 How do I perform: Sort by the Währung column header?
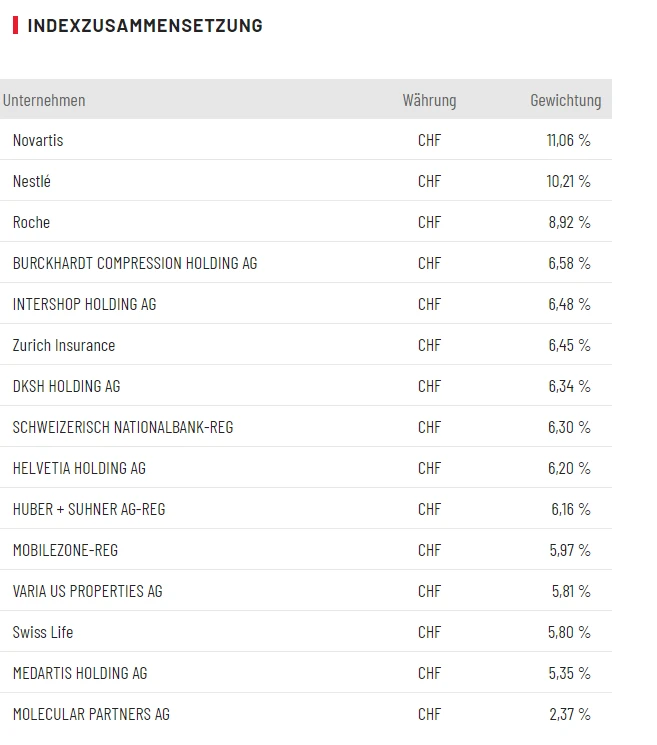(x=429, y=100)
